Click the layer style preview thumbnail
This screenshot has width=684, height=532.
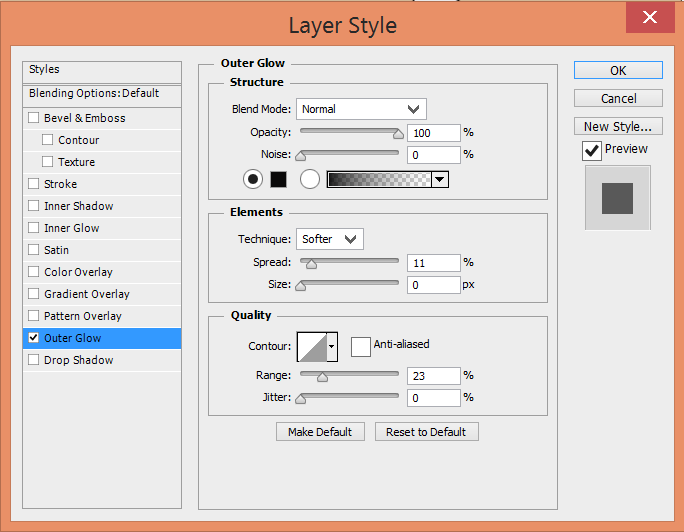coord(617,198)
